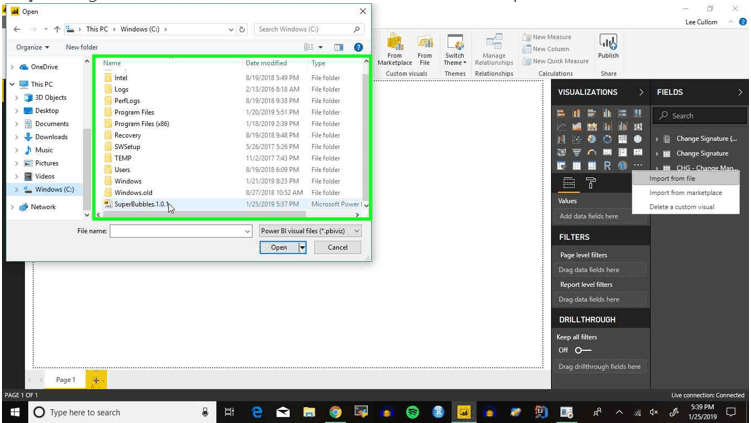Click the file list vertical scrollbar
Image resolution: width=751 pixels, height=423 pixels.
366,137
